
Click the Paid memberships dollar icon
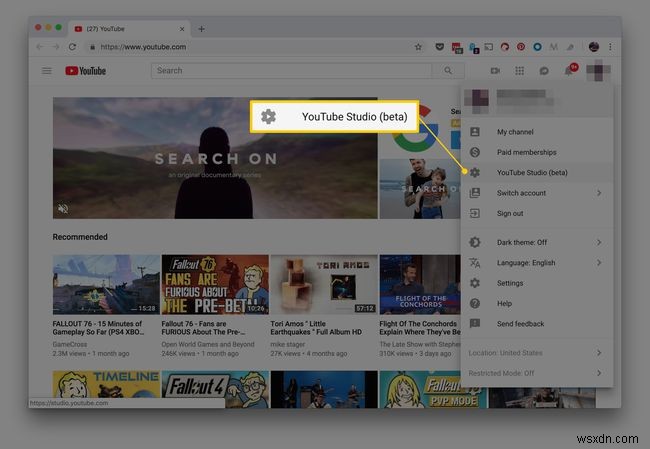(475, 152)
